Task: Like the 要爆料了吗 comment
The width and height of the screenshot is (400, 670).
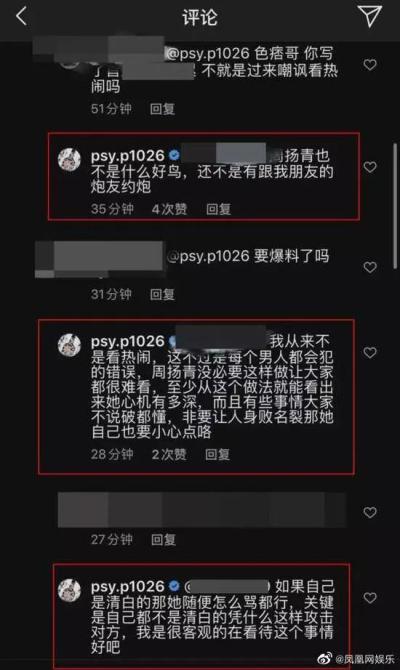Action: click(x=370, y=267)
